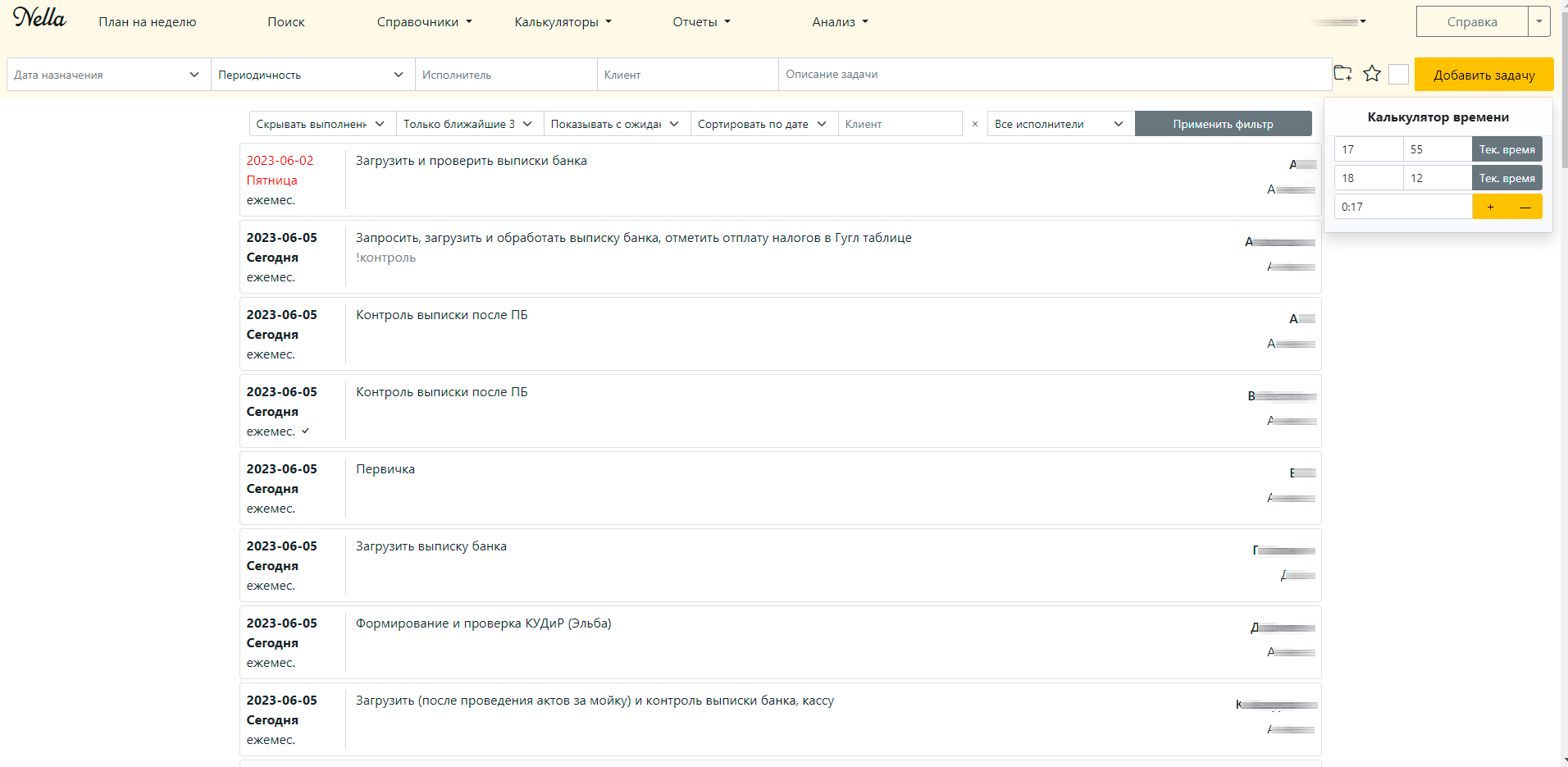Click the add-folder icon near the star

coord(1342,74)
